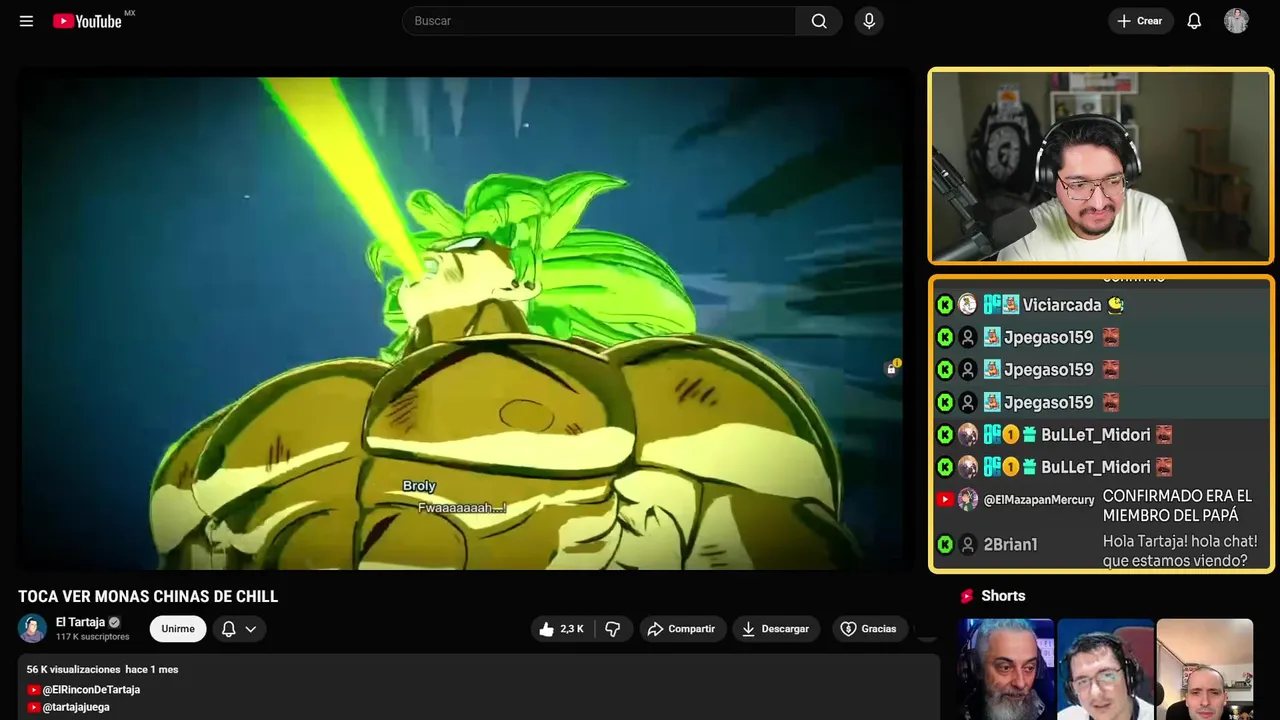
Task: Click the lock icon on the video
Action: (x=891, y=369)
